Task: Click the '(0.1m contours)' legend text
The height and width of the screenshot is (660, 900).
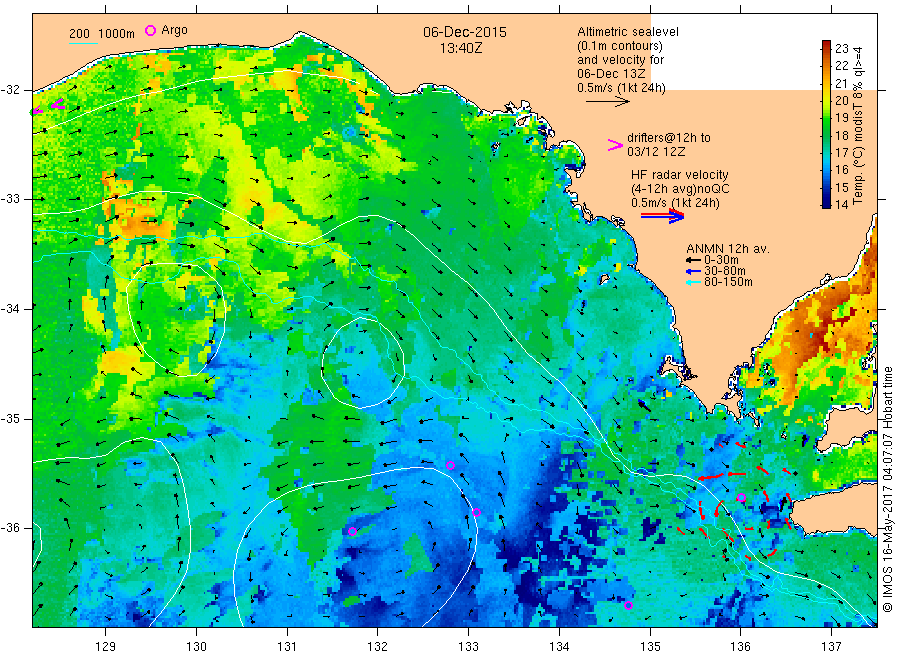Action: [619, 46]
